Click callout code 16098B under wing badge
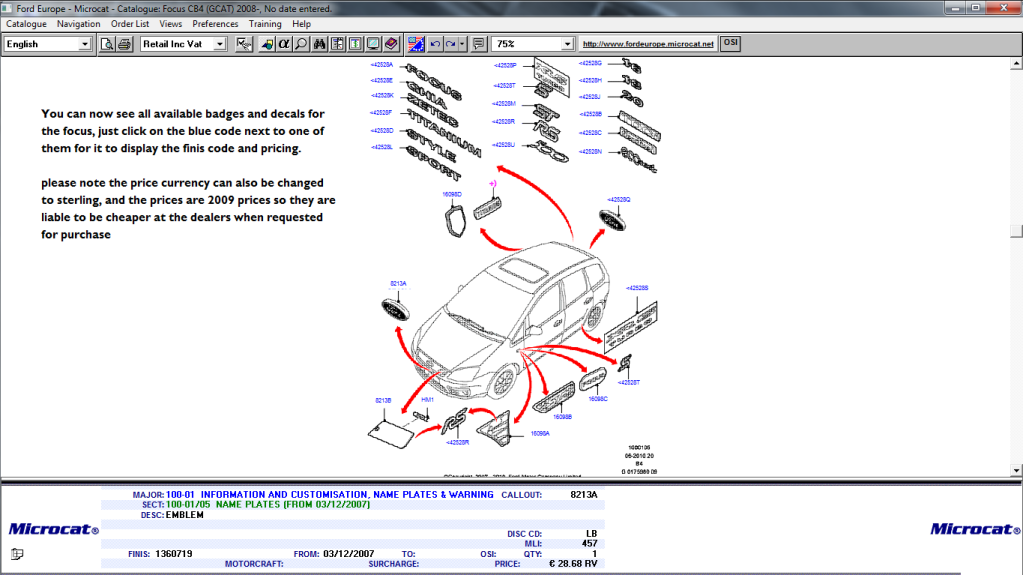Screen dimensions: 1023x575 click(562, 417)
